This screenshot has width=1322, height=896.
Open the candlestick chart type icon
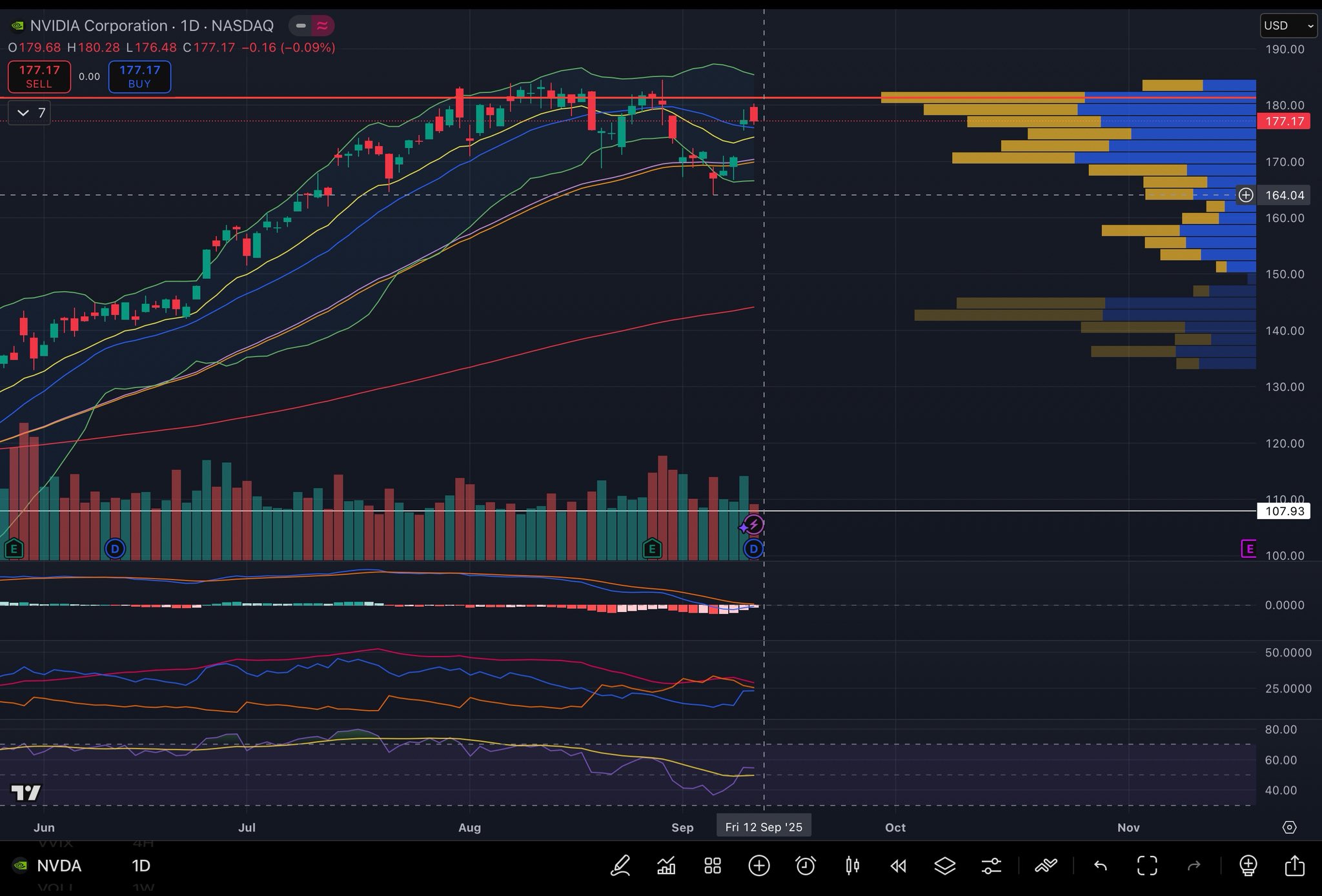(852, 866)
